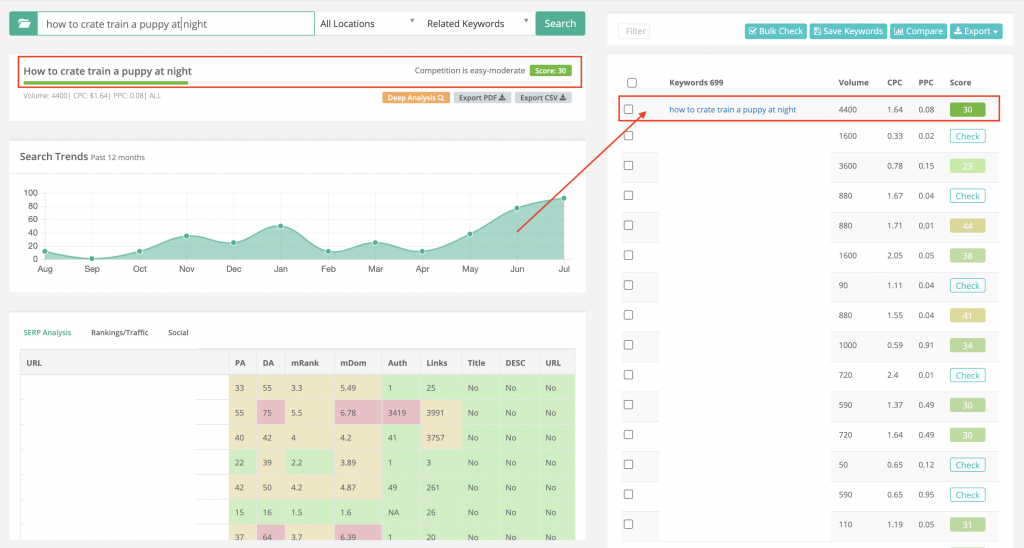
Task: Click Check button in the row with CPC 2.4
Action: (967, 376)
